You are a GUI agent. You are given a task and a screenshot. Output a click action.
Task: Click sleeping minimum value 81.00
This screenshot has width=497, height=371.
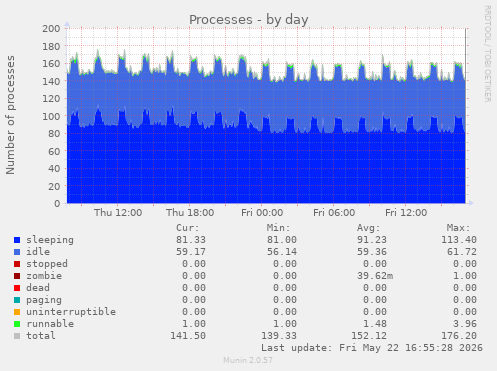(282, 240)
